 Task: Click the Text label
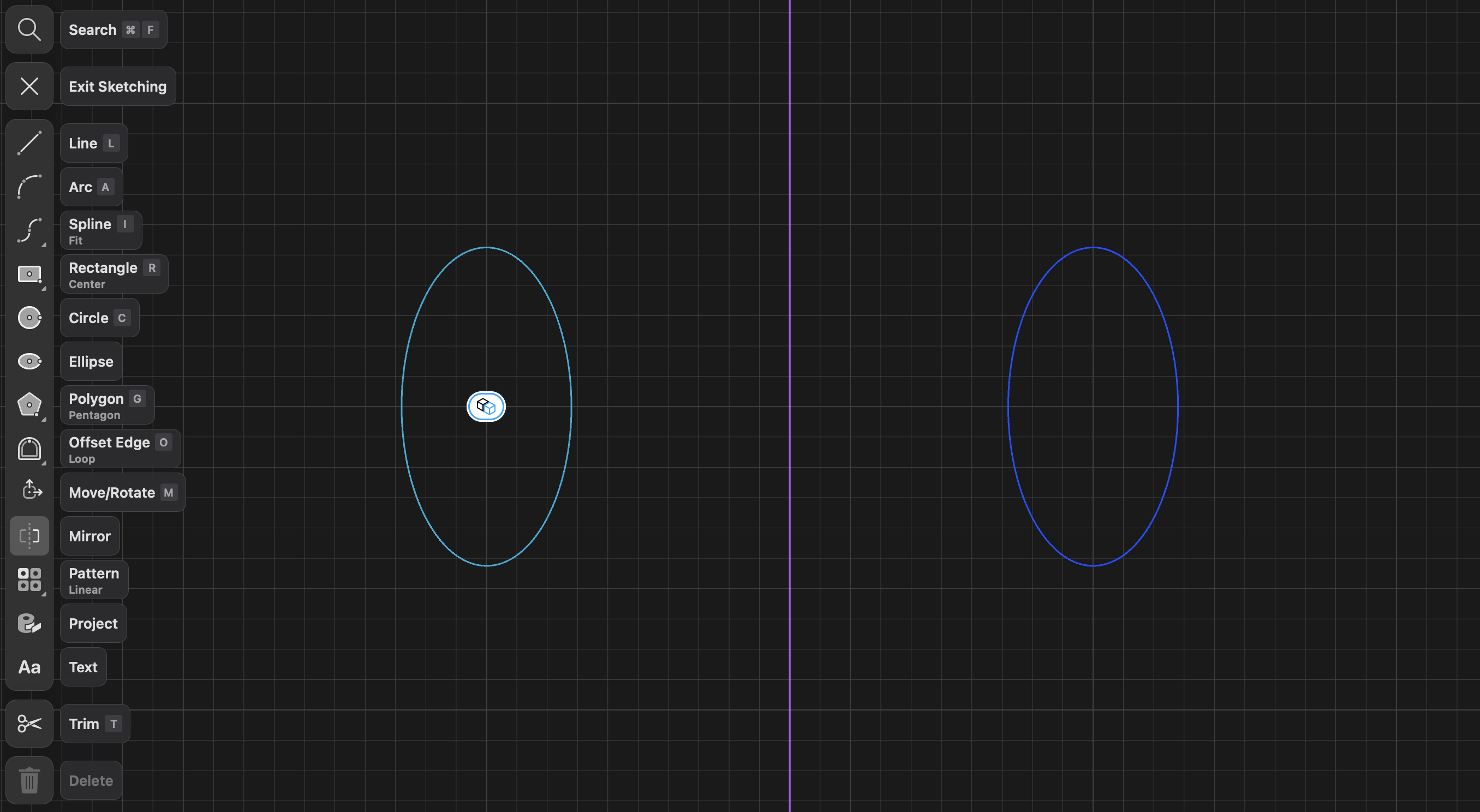[x=84, y=667]
